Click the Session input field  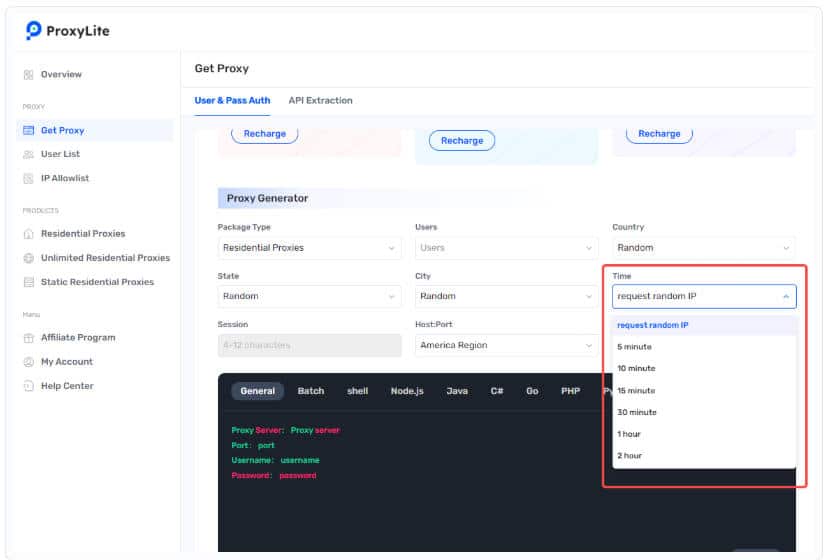tap(310, 345)
